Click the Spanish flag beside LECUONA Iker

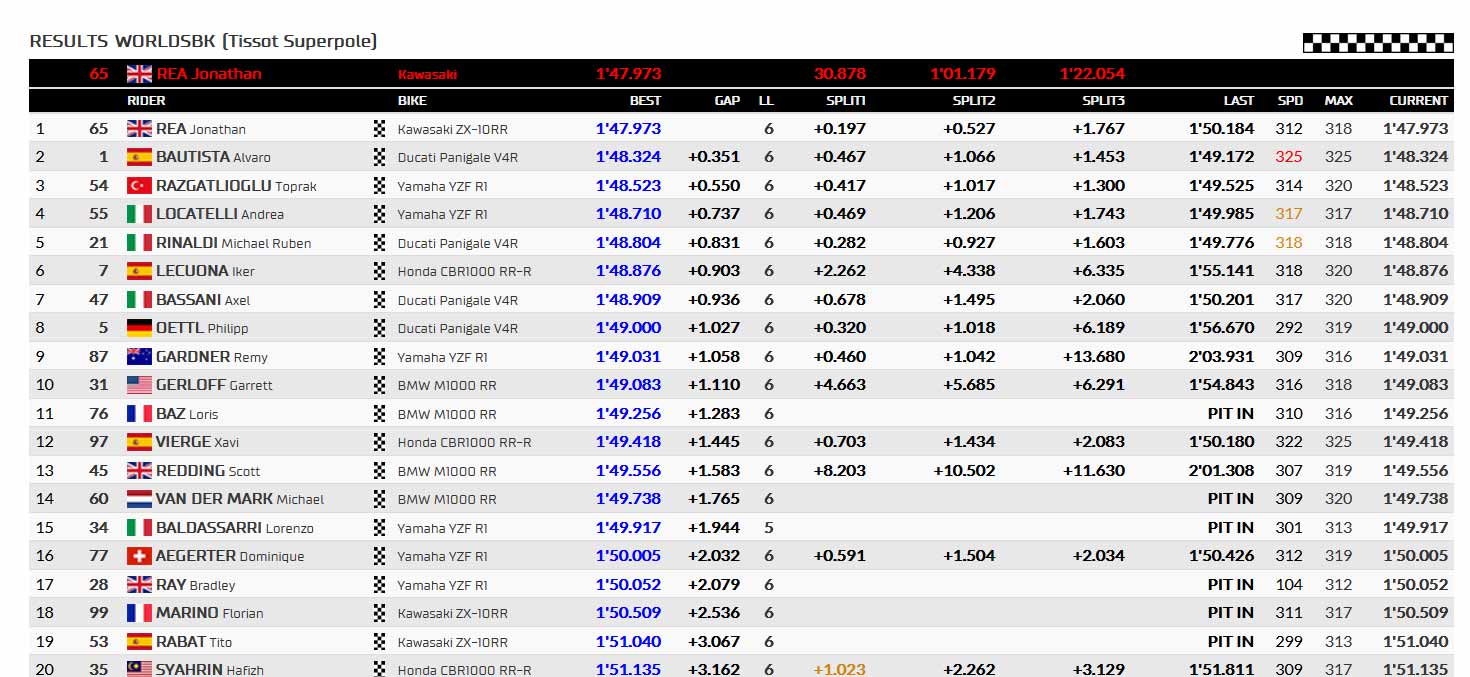pyautogui.click(x=139, y=271)
